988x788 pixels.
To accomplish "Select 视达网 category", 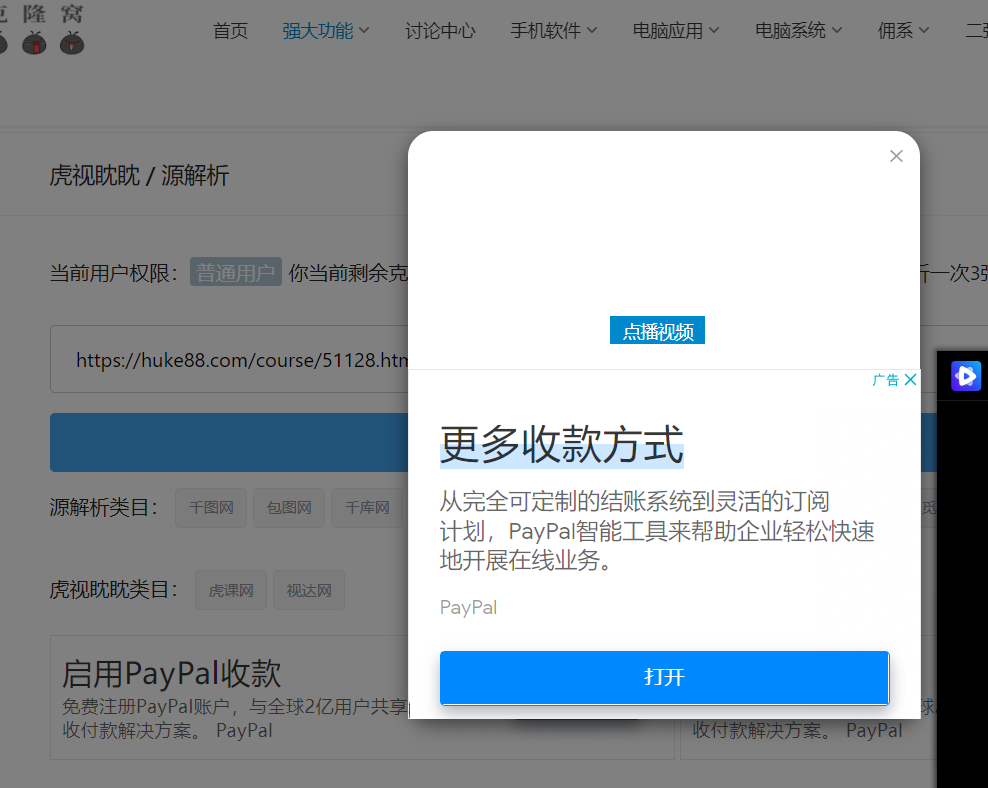I will (309, 590).
